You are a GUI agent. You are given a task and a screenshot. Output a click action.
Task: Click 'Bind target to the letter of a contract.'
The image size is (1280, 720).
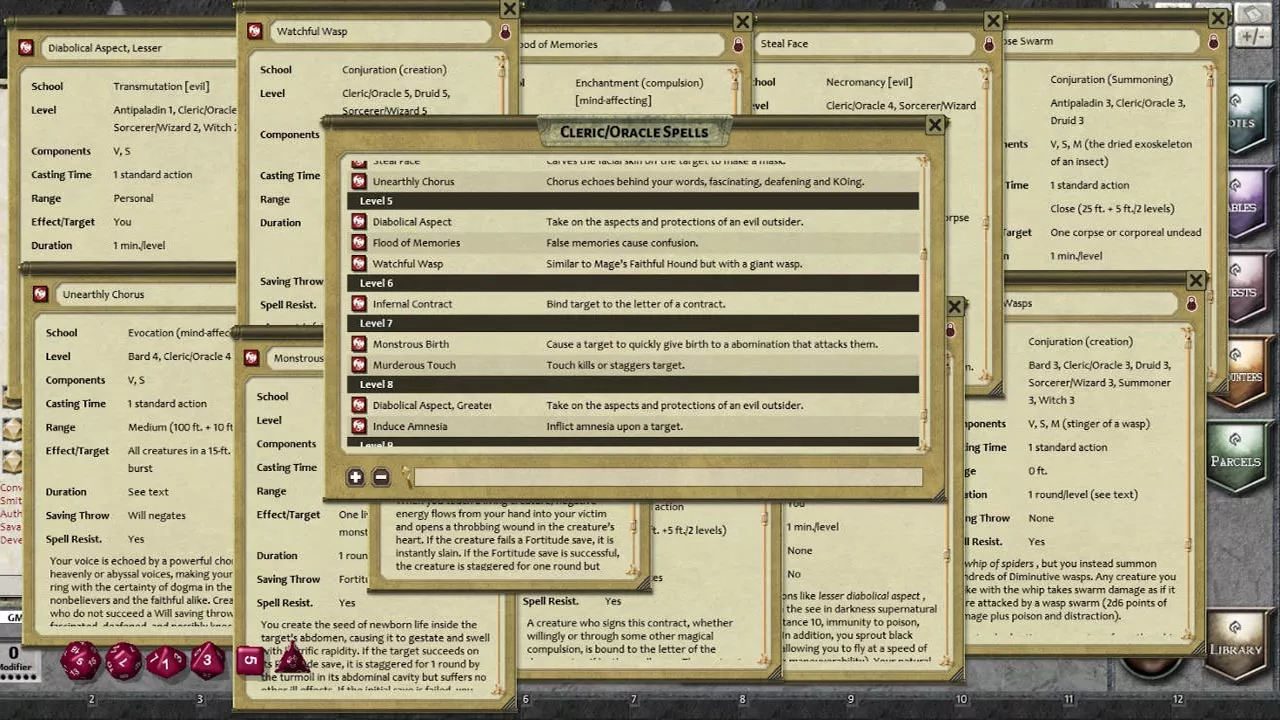pyautogui.click(x=636, y=304)
